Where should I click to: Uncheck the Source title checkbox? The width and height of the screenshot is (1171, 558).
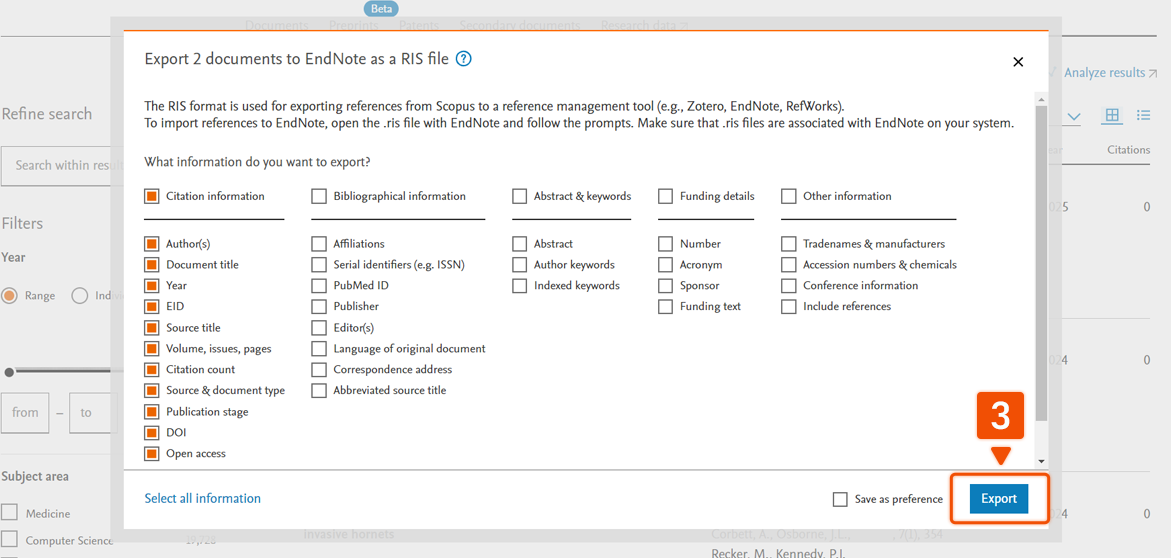point(152,327)
